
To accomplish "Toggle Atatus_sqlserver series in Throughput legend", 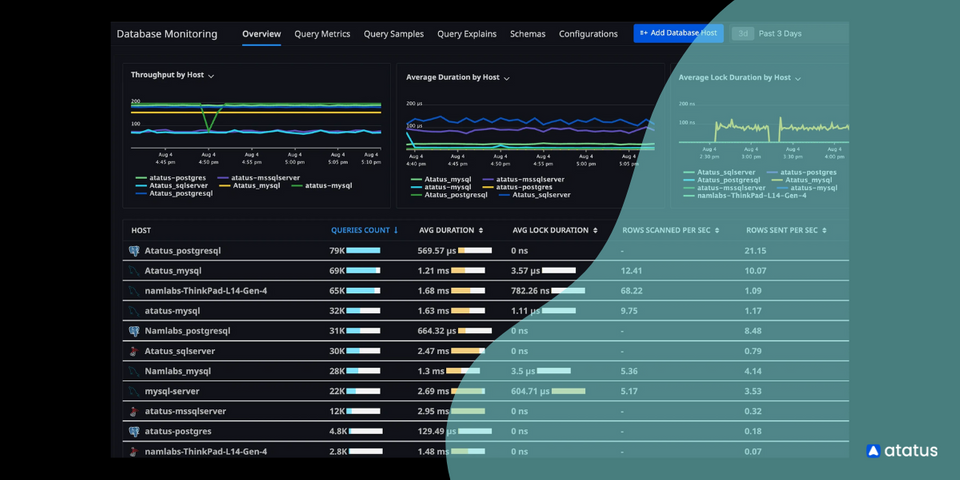I will click(172, 186).
